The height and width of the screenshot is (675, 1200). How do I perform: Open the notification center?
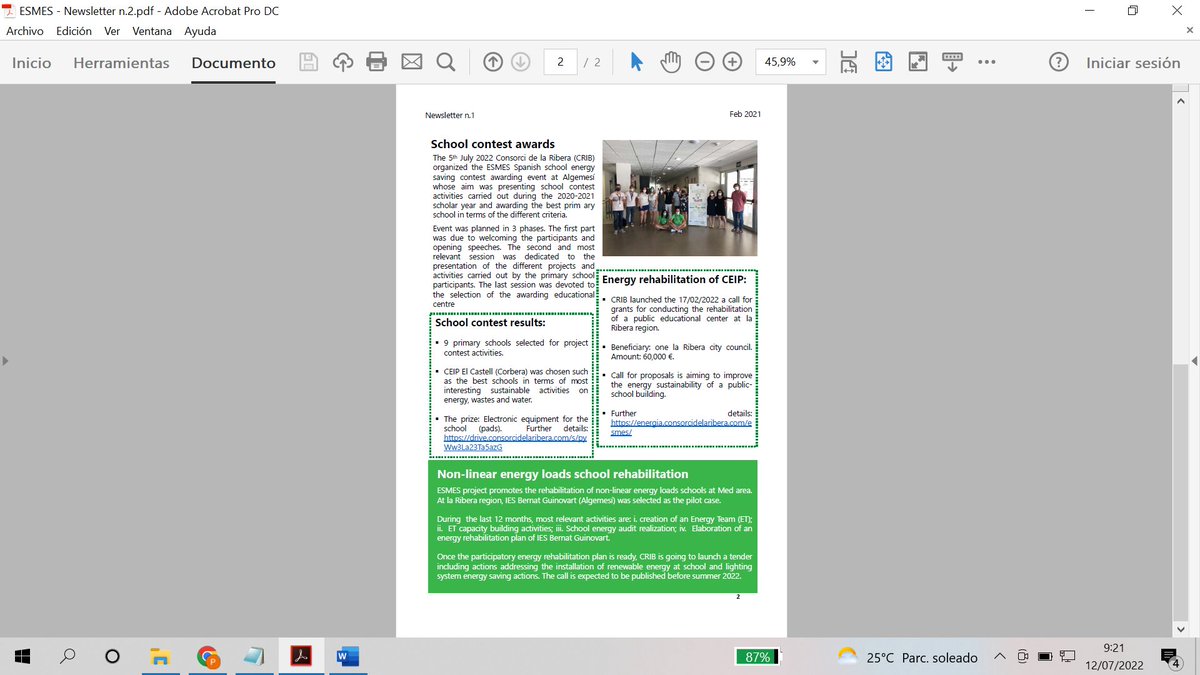tap(1171, 657)
